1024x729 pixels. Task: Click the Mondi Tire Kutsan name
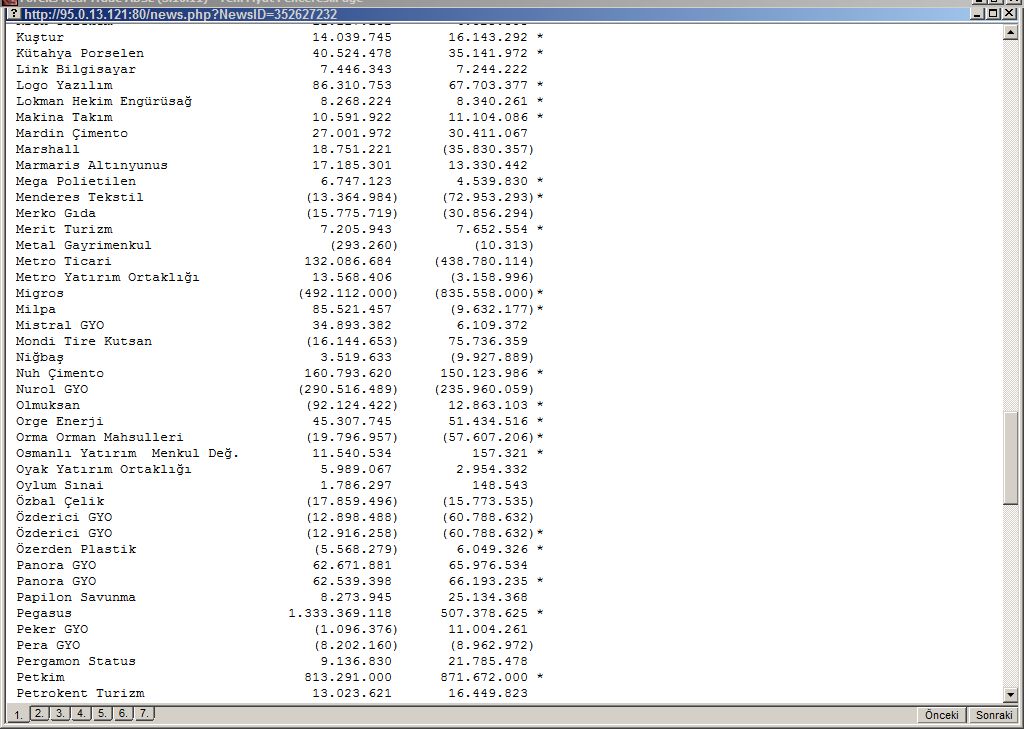(84, 341)
